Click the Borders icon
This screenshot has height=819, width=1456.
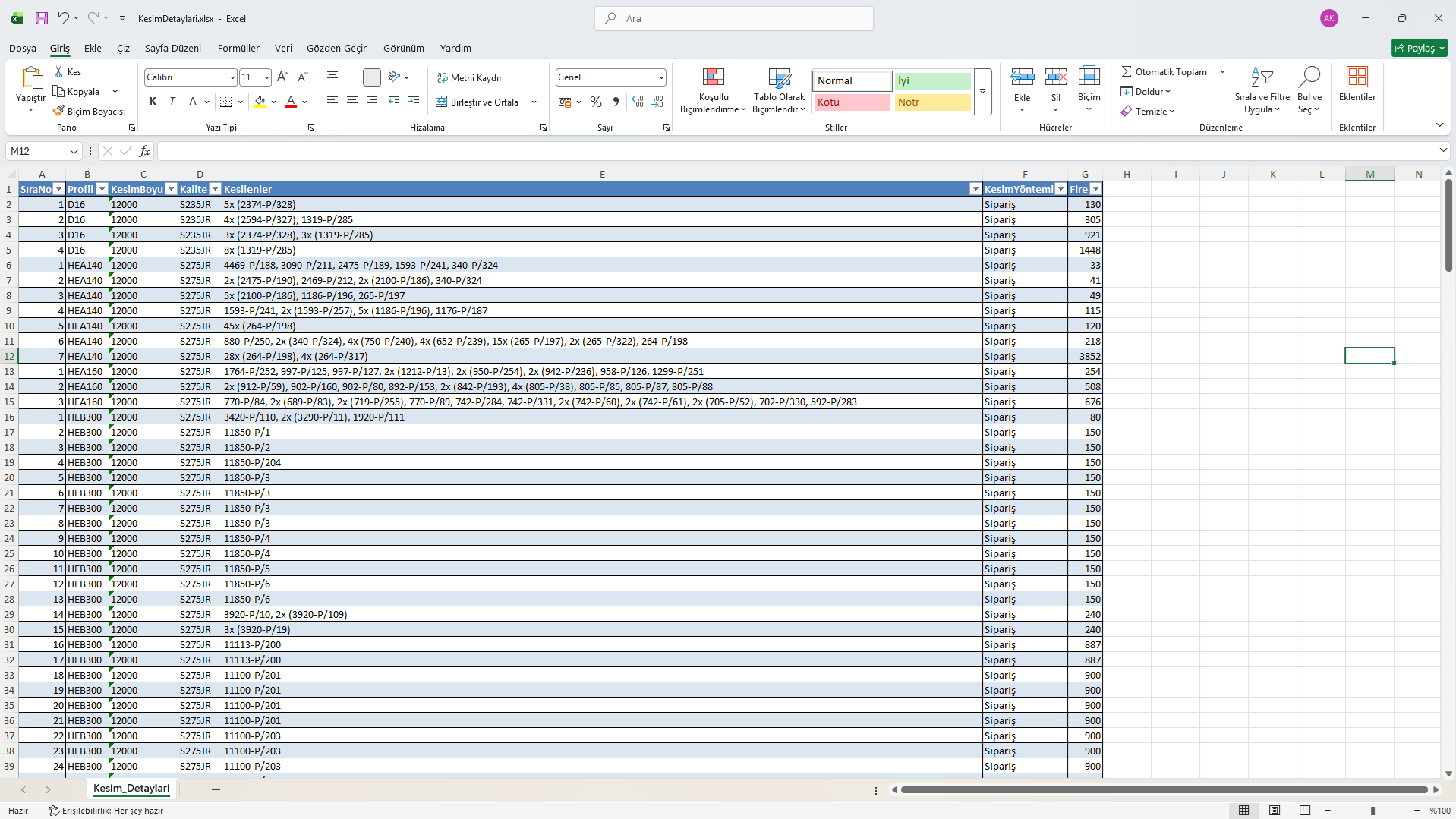(225, 102)
